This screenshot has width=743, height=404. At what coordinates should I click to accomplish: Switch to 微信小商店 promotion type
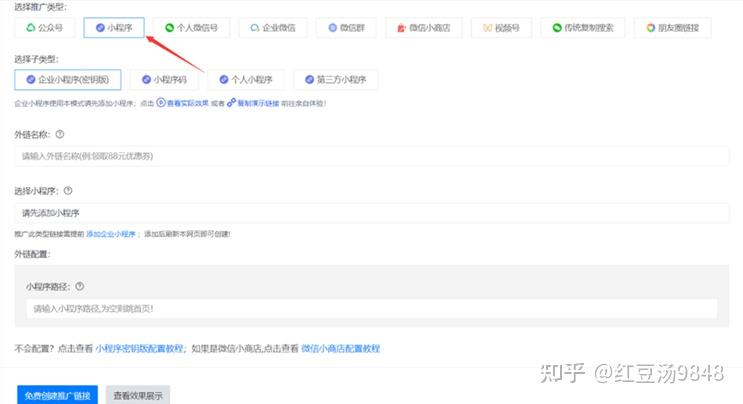pyautogui.click(x=424, y=28)
